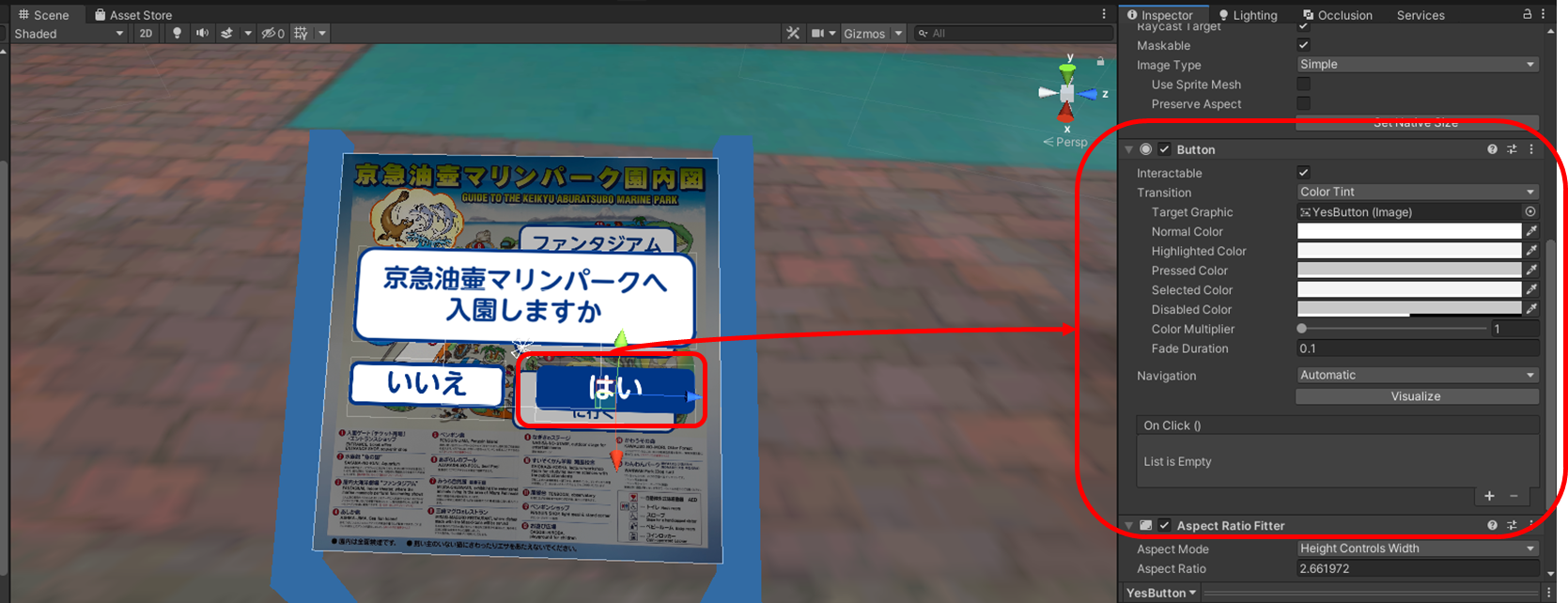The height and width of the screenshot is (603, 1568).
Task: Open Button component preset sliders icon
Action: click(1512, 149)
